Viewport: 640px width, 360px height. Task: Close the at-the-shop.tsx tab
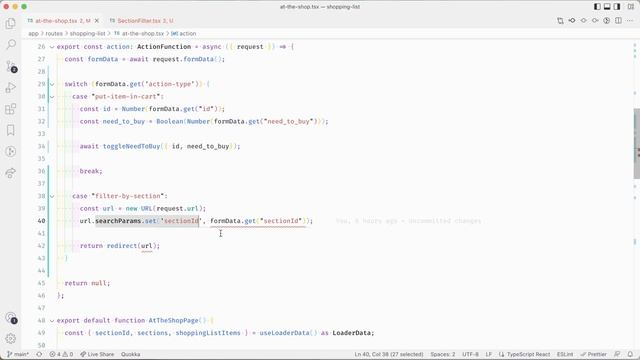pos(97,20)
